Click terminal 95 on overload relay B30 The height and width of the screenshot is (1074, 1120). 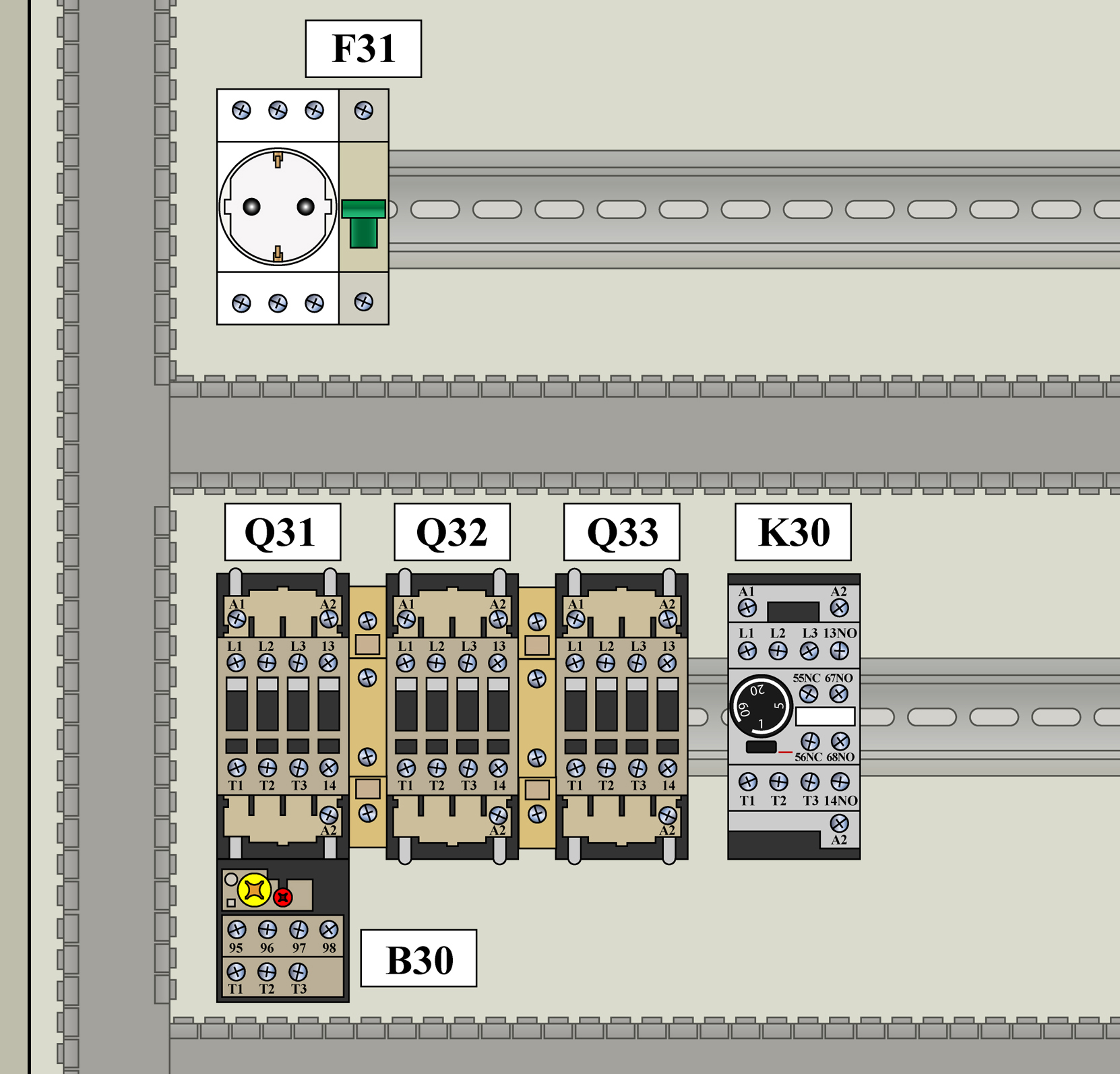pos(237,930)
